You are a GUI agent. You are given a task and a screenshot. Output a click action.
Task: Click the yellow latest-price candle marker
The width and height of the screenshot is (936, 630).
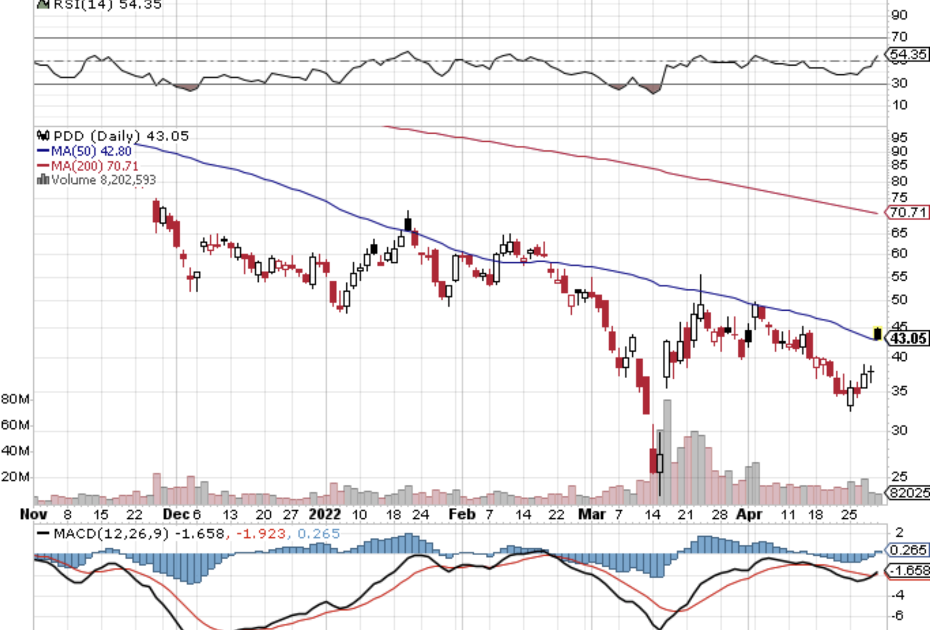tap(878, 332)
